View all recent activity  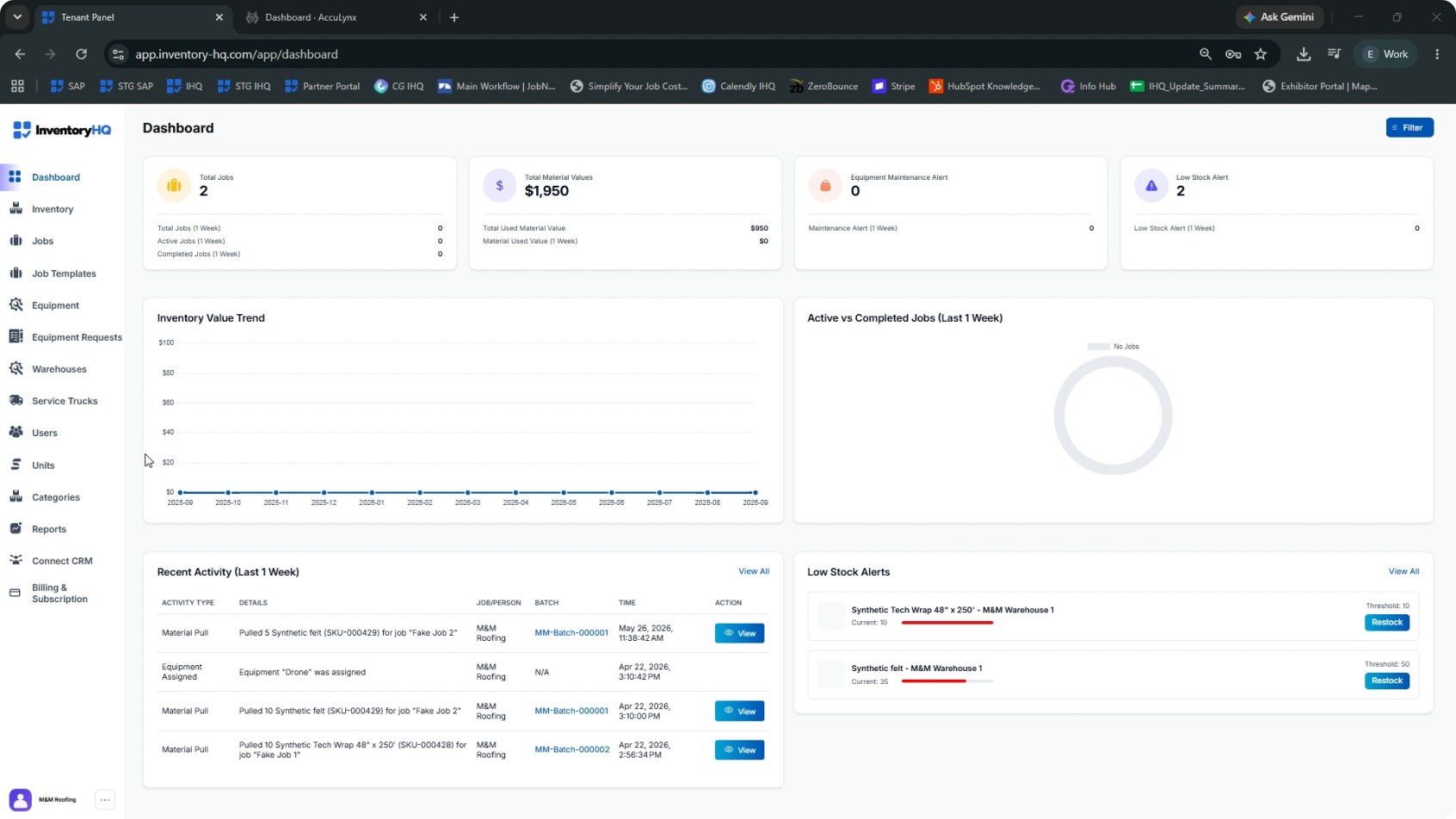click(754, 571)
